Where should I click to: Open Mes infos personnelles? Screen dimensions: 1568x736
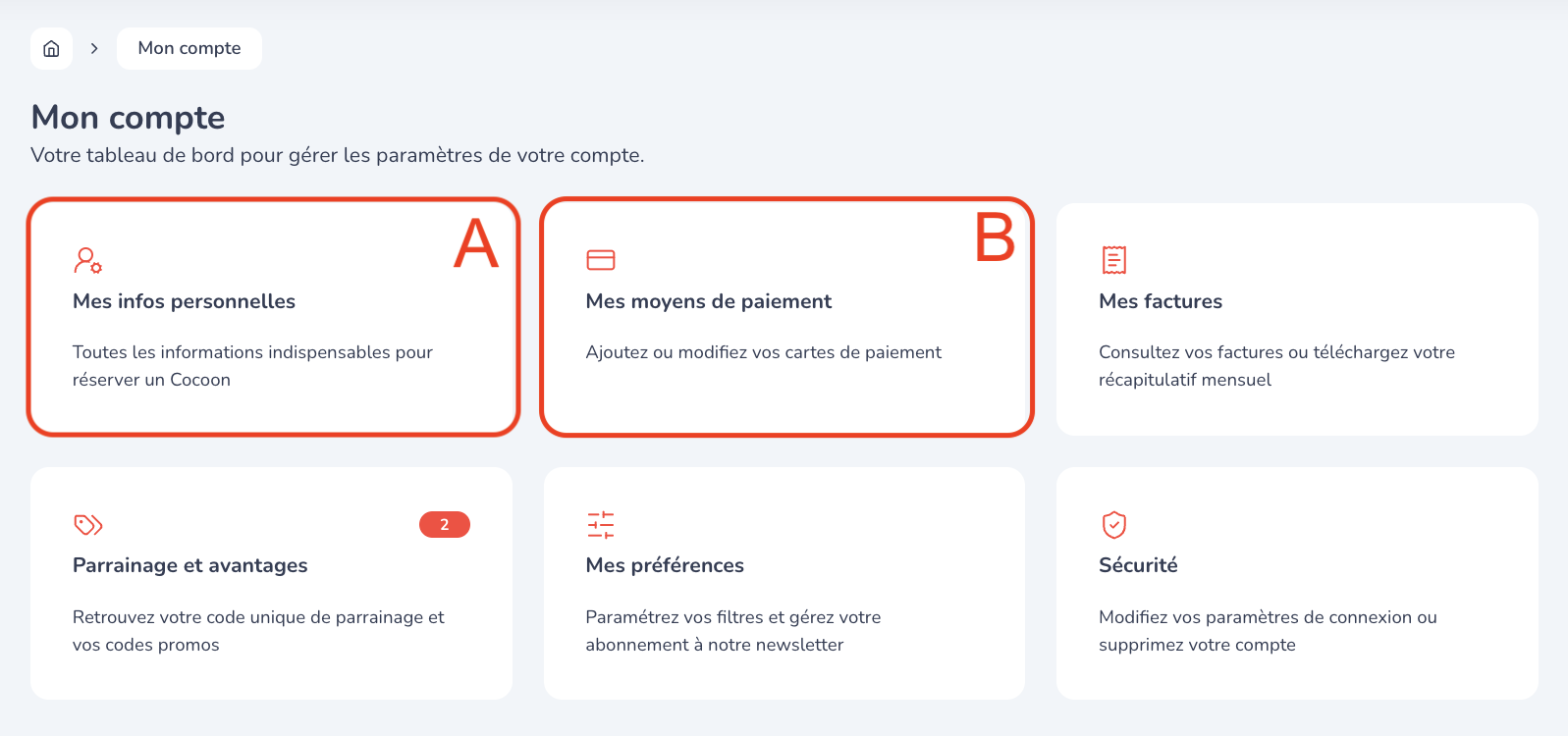pyautogui.click(x=184, y=301)
